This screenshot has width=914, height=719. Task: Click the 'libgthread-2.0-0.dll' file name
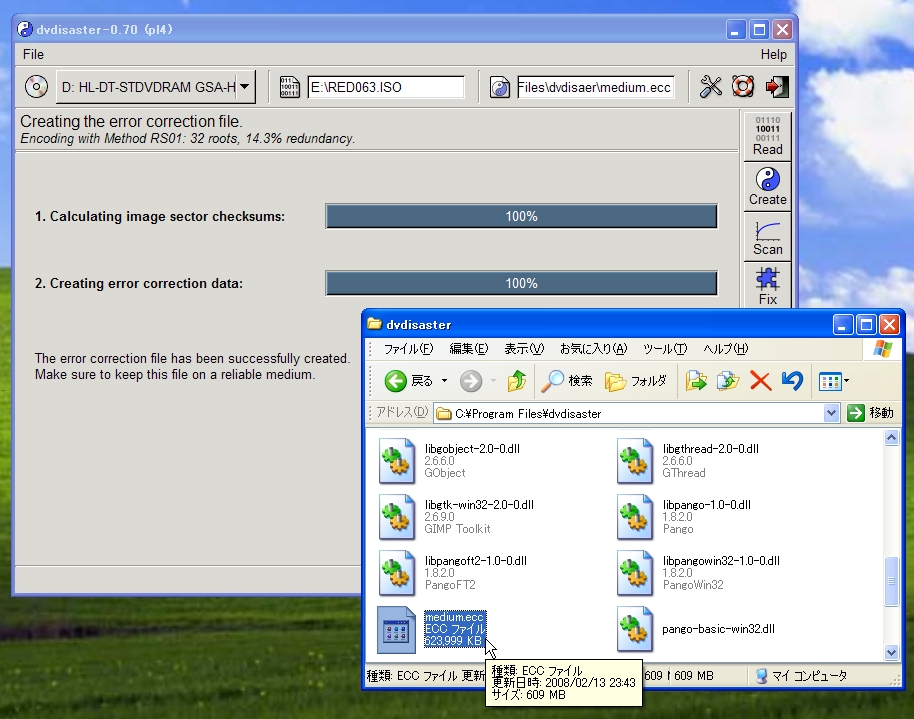711,448
